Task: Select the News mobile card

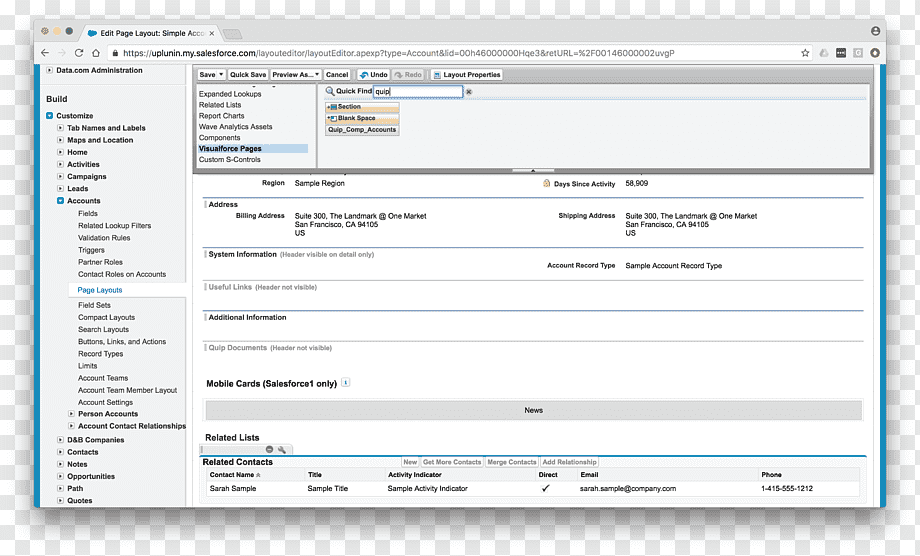Action: pos(533,410)
